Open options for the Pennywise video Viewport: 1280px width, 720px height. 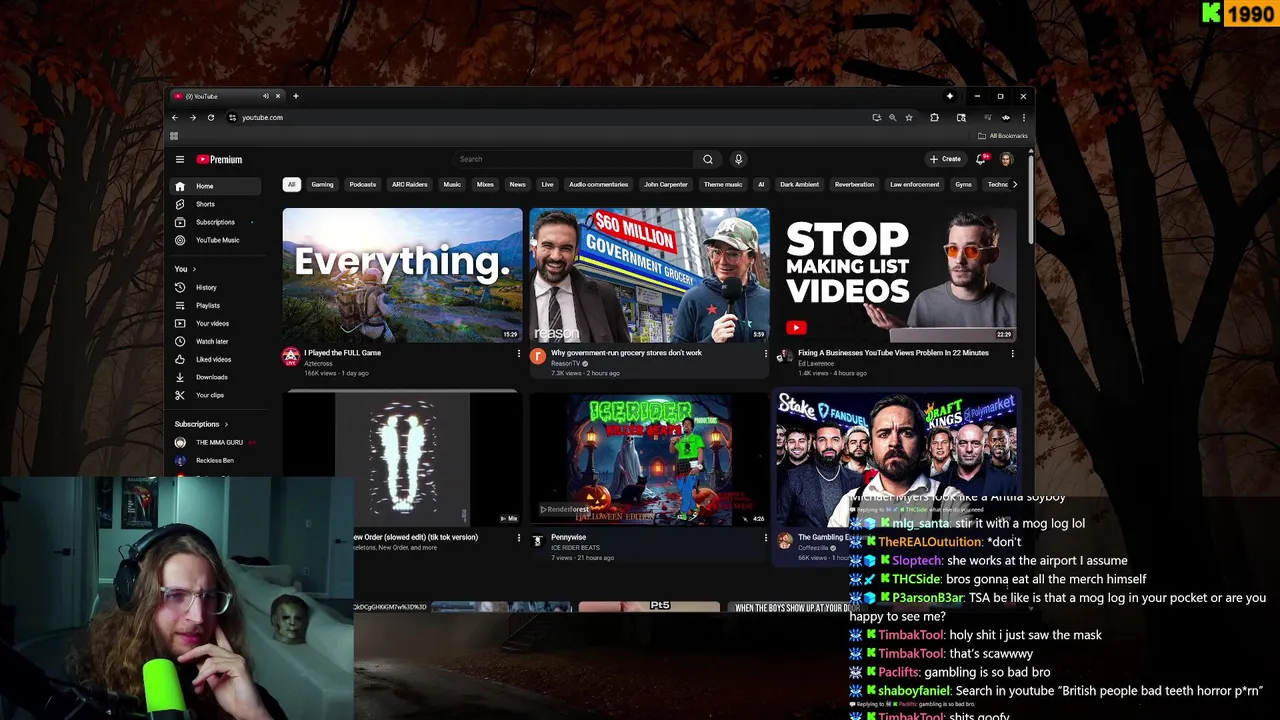click(766, 538)
